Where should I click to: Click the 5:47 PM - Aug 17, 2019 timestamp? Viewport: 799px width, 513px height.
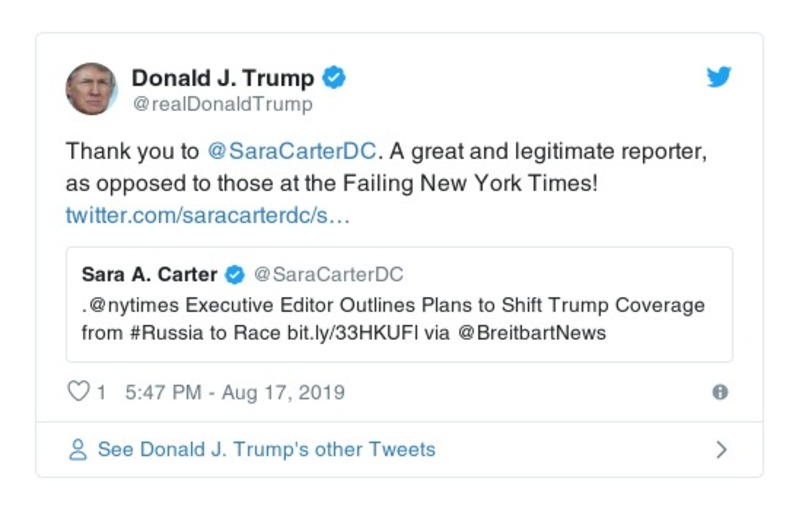coord(235,392)
